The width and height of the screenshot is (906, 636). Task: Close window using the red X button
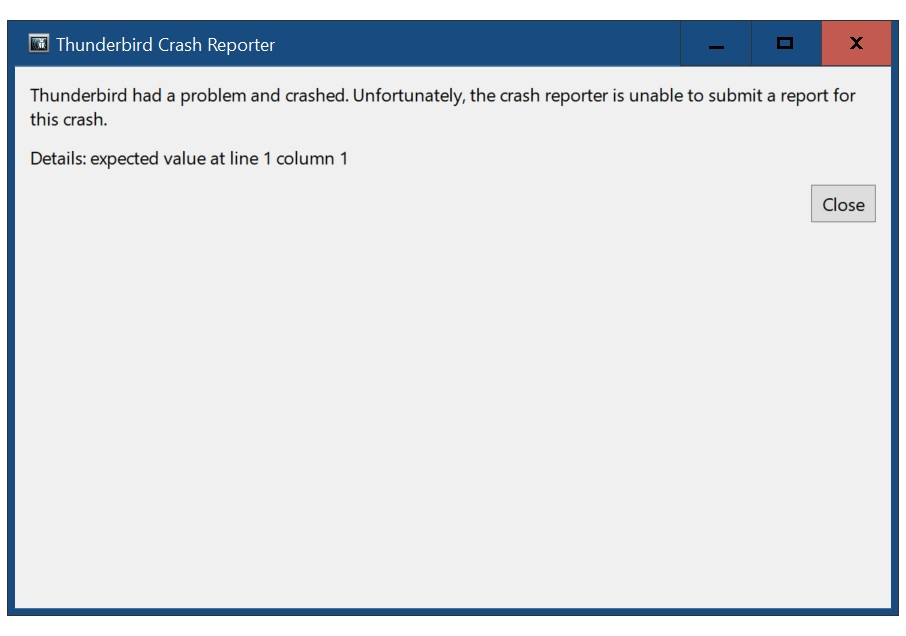pos(856,44)
